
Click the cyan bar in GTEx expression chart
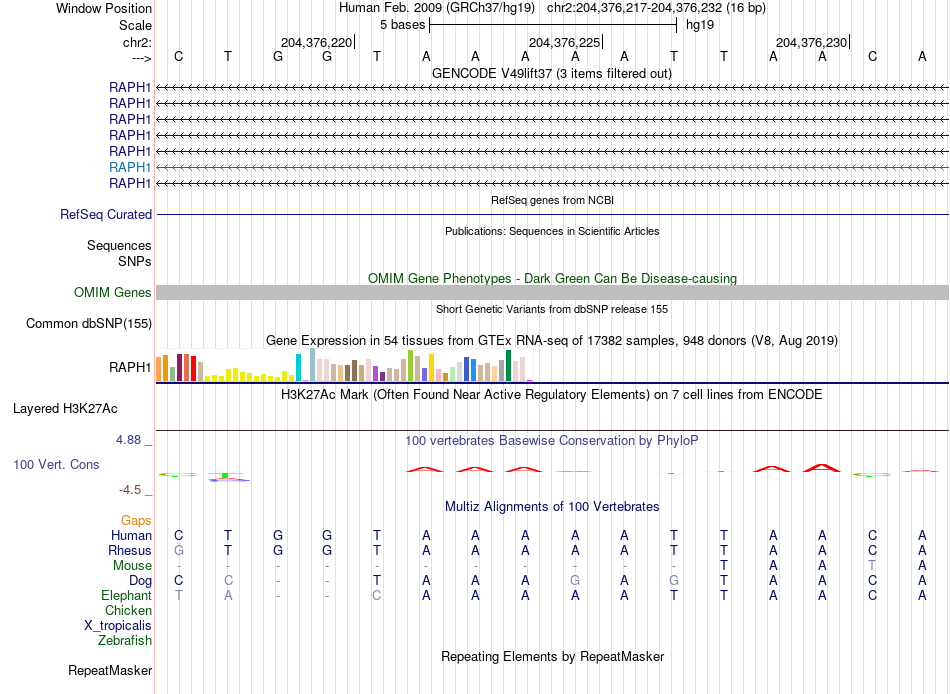click(298, 367)
